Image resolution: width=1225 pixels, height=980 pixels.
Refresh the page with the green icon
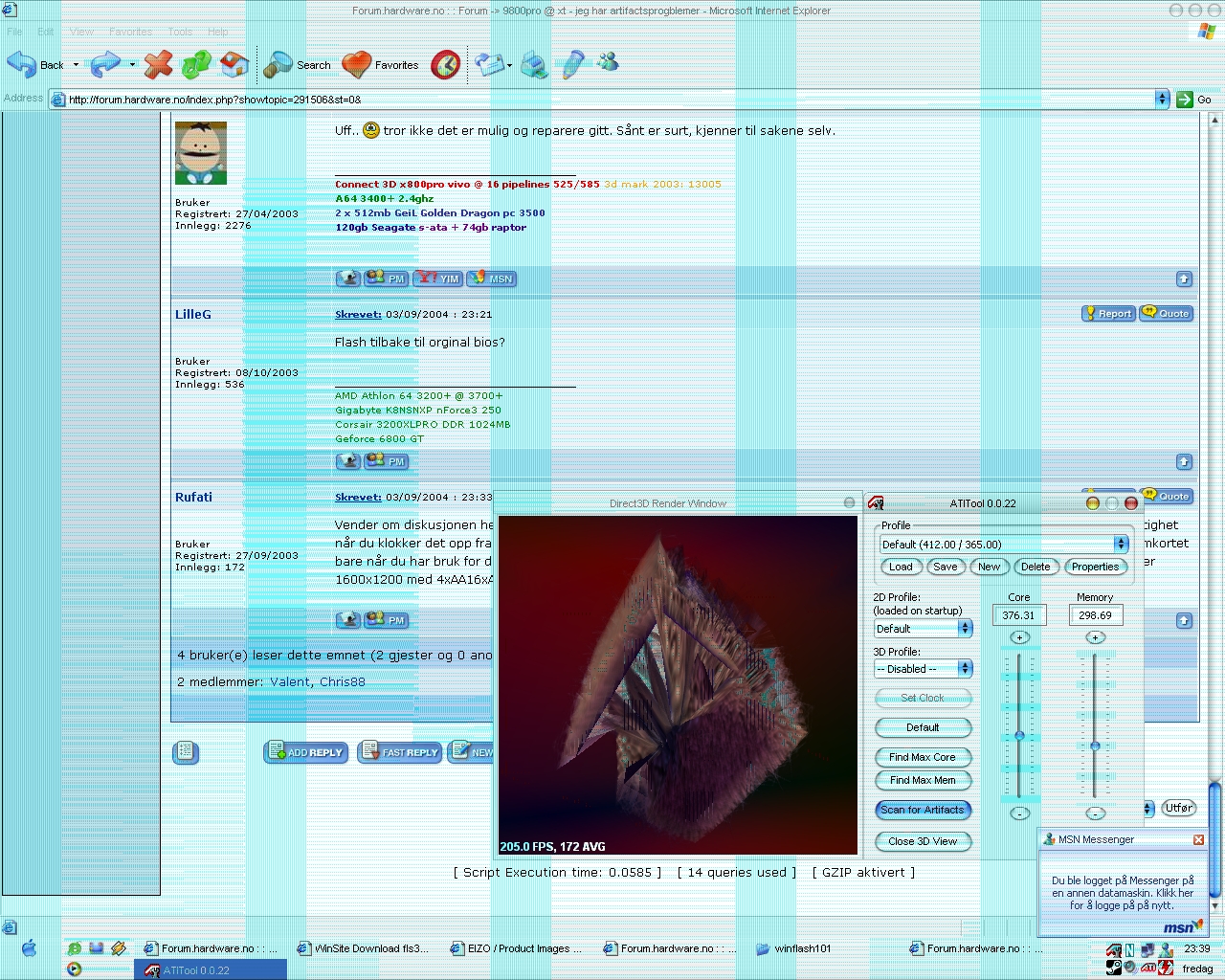(196, 64)
